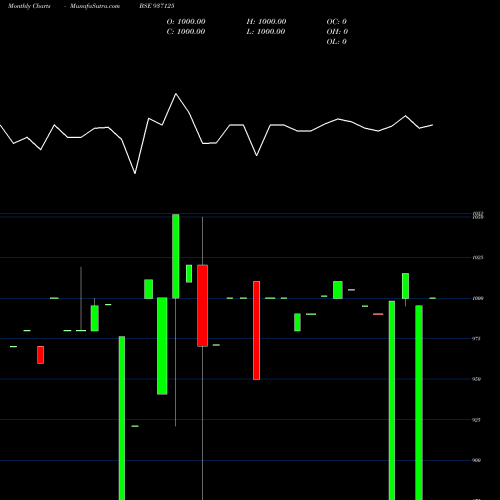Click the lowest trough of the white line chart
The width and height of the screenshot is (500, 500).
coord(135,173)
